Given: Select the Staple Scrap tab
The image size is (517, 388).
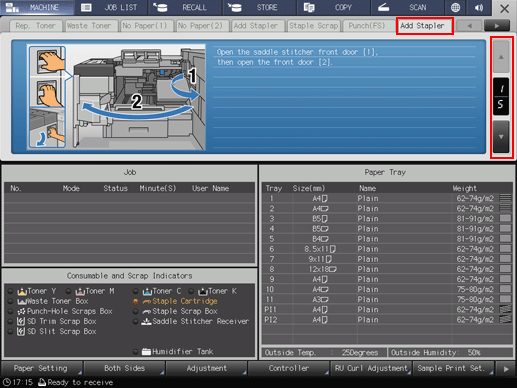Looking at the screenshot, I should click(x=314, y=26).
